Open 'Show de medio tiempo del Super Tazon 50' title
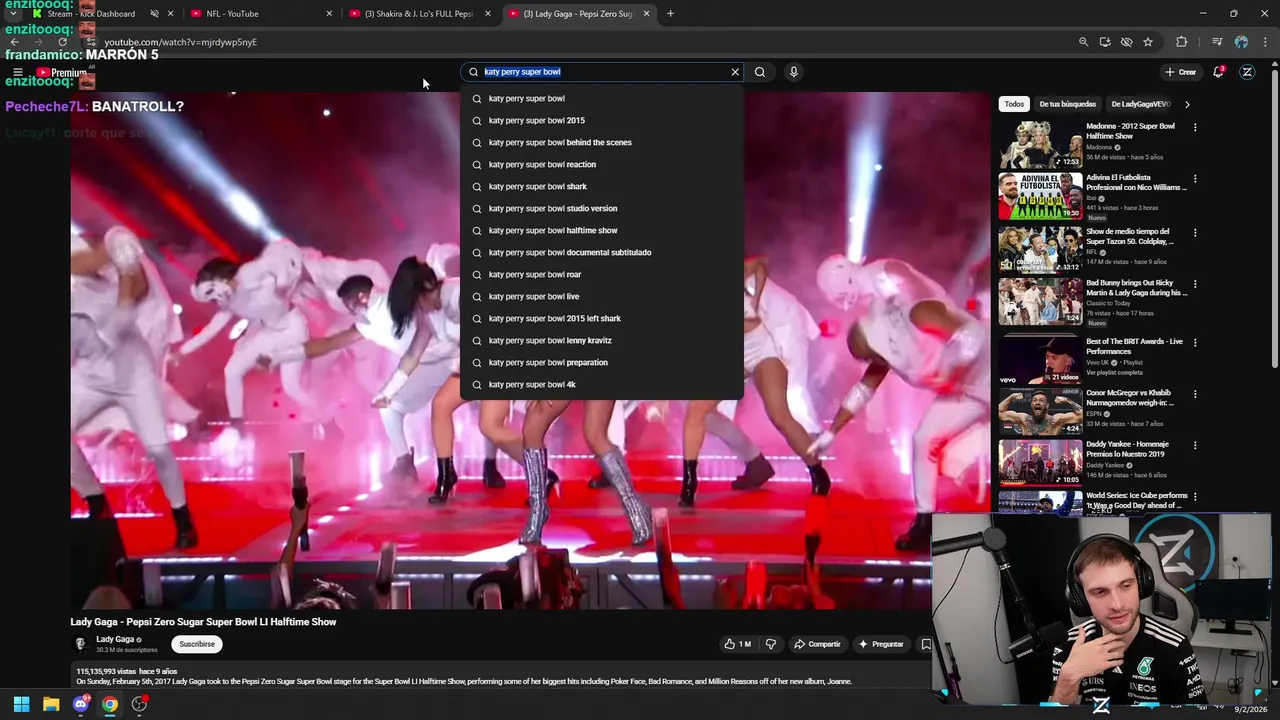Viewport: 1280px width, 720px height. pyautogui.click(x=1130, y=236)
